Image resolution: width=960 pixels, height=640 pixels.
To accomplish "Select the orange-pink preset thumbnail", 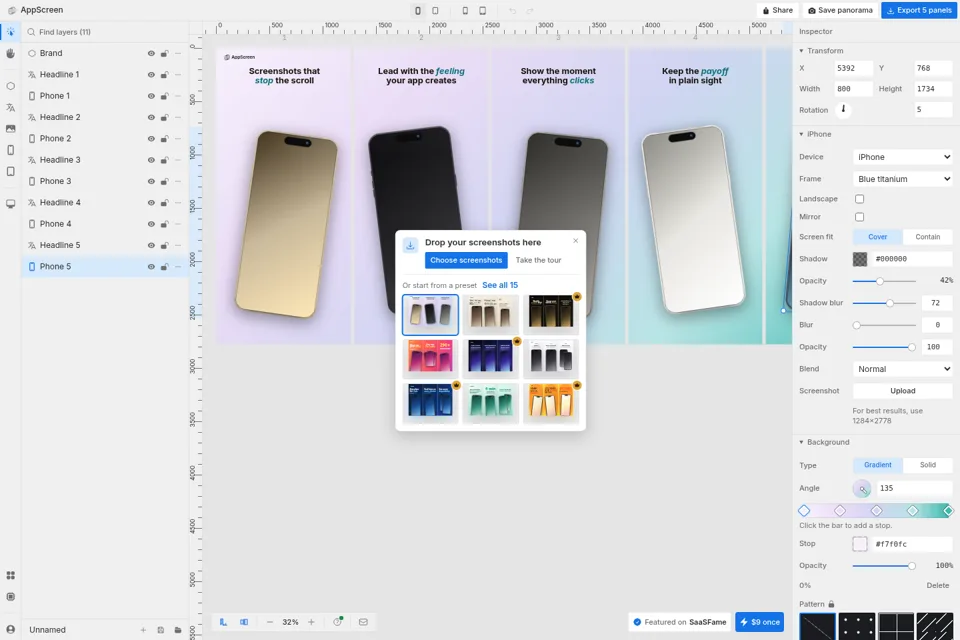I will 430,358.
